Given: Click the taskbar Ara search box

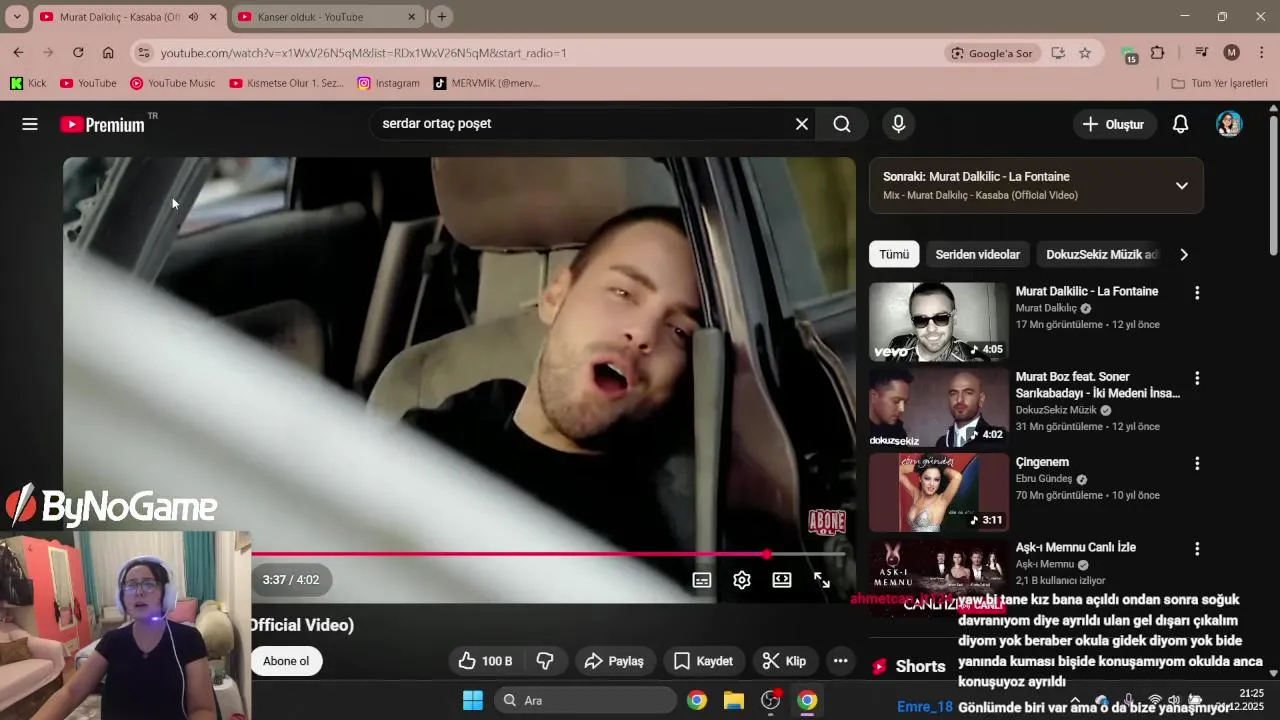Looking at the screenshot, I should pyautogui.click(x=585, y=700).
